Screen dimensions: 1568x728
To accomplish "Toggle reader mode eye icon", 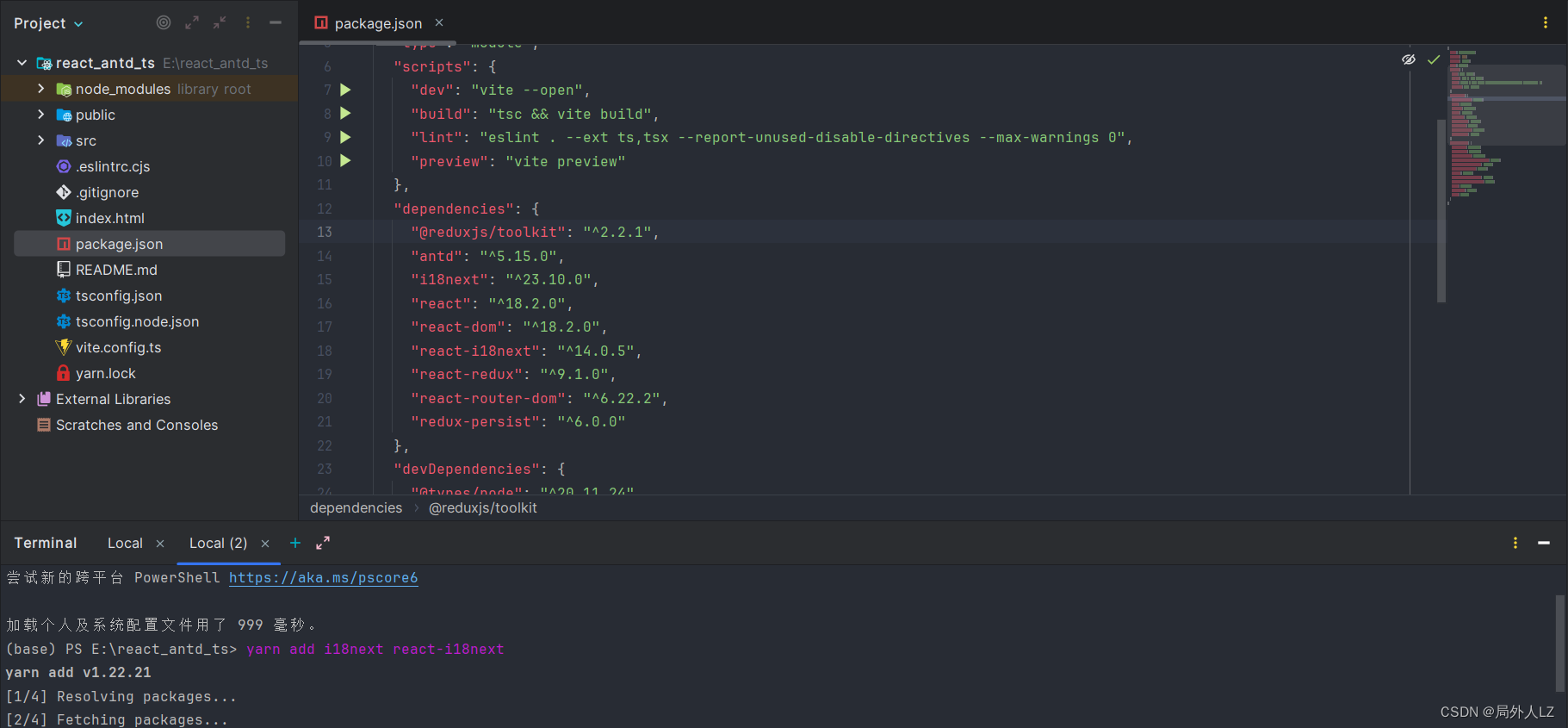I will tap(1409, 59).
